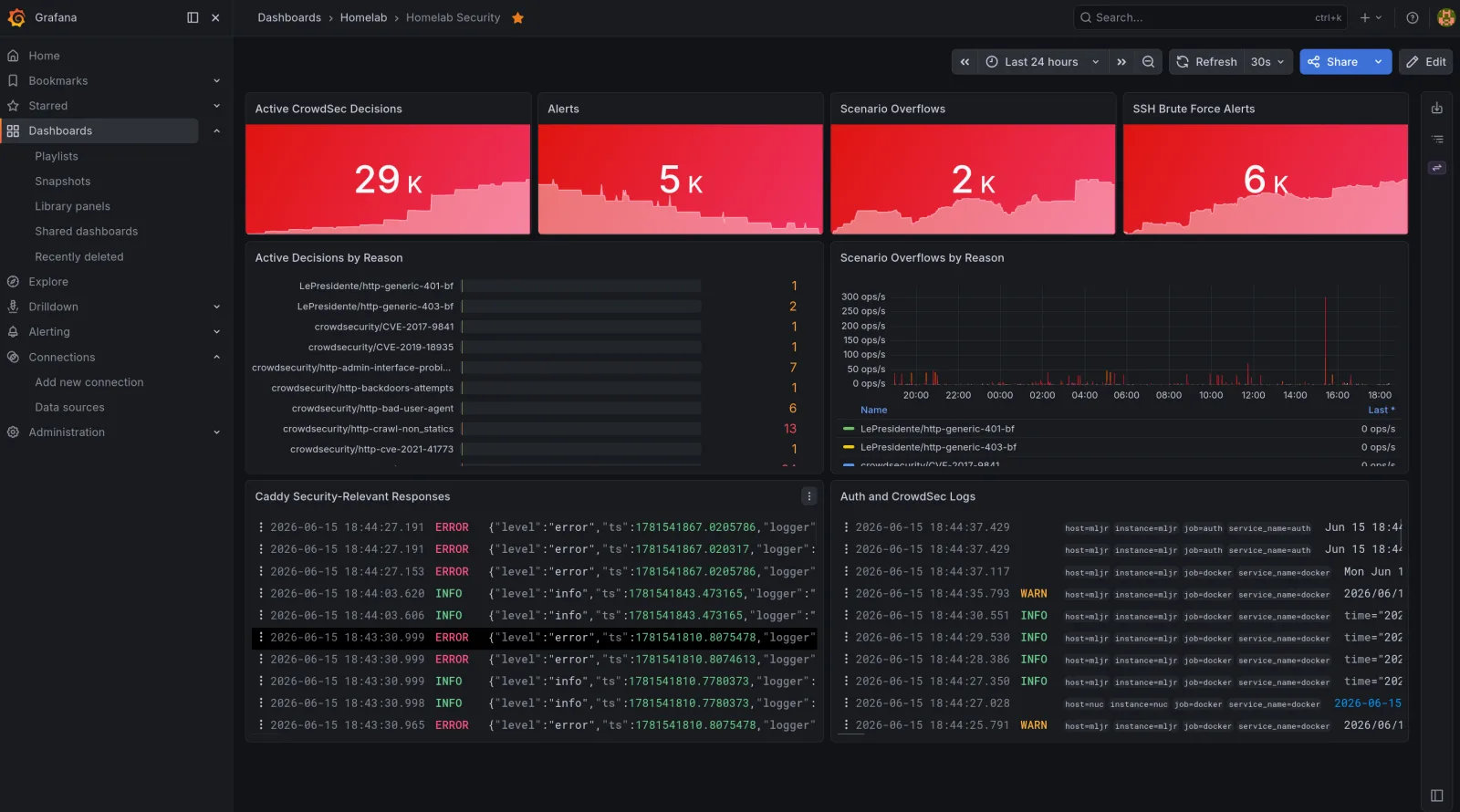Click the Share button
Image resolution: width=1460 pixels, height=812 pixels.
(1333, 62)
